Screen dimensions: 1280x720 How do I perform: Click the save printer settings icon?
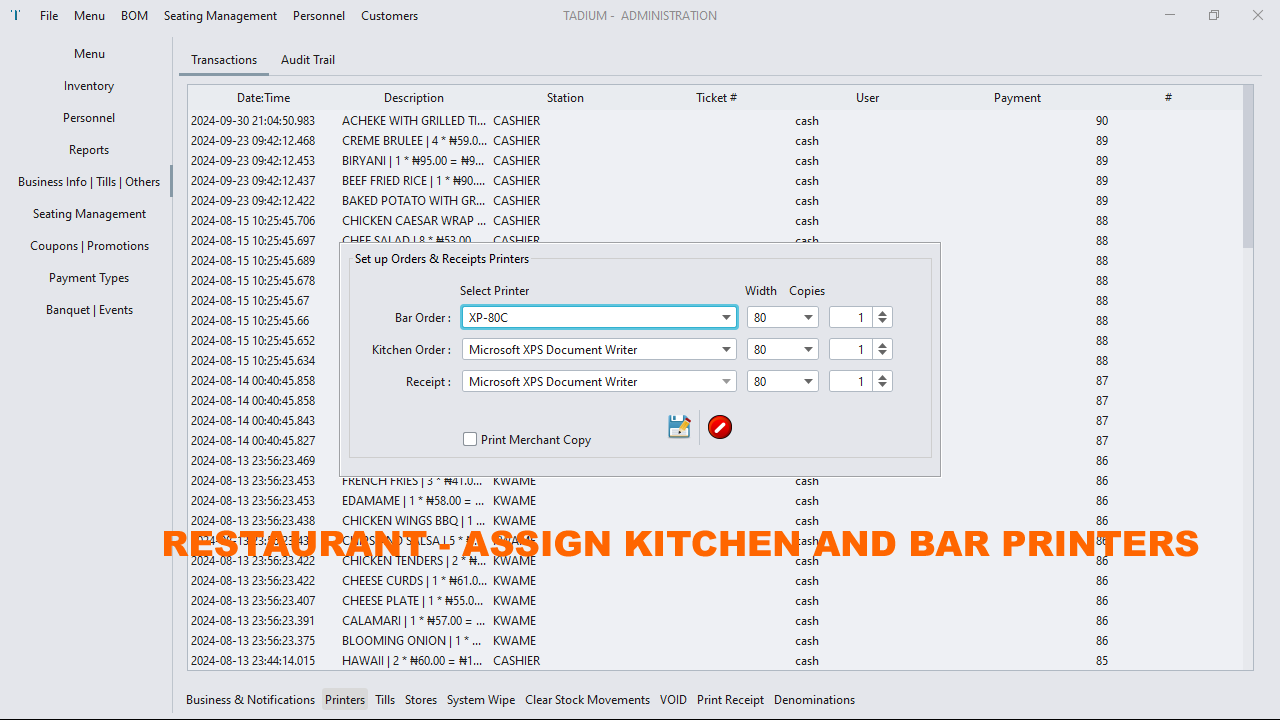(679, 427)
